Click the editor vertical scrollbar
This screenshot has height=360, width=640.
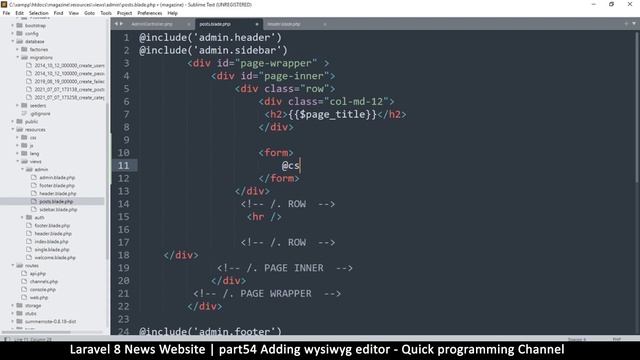coord(636,107)
